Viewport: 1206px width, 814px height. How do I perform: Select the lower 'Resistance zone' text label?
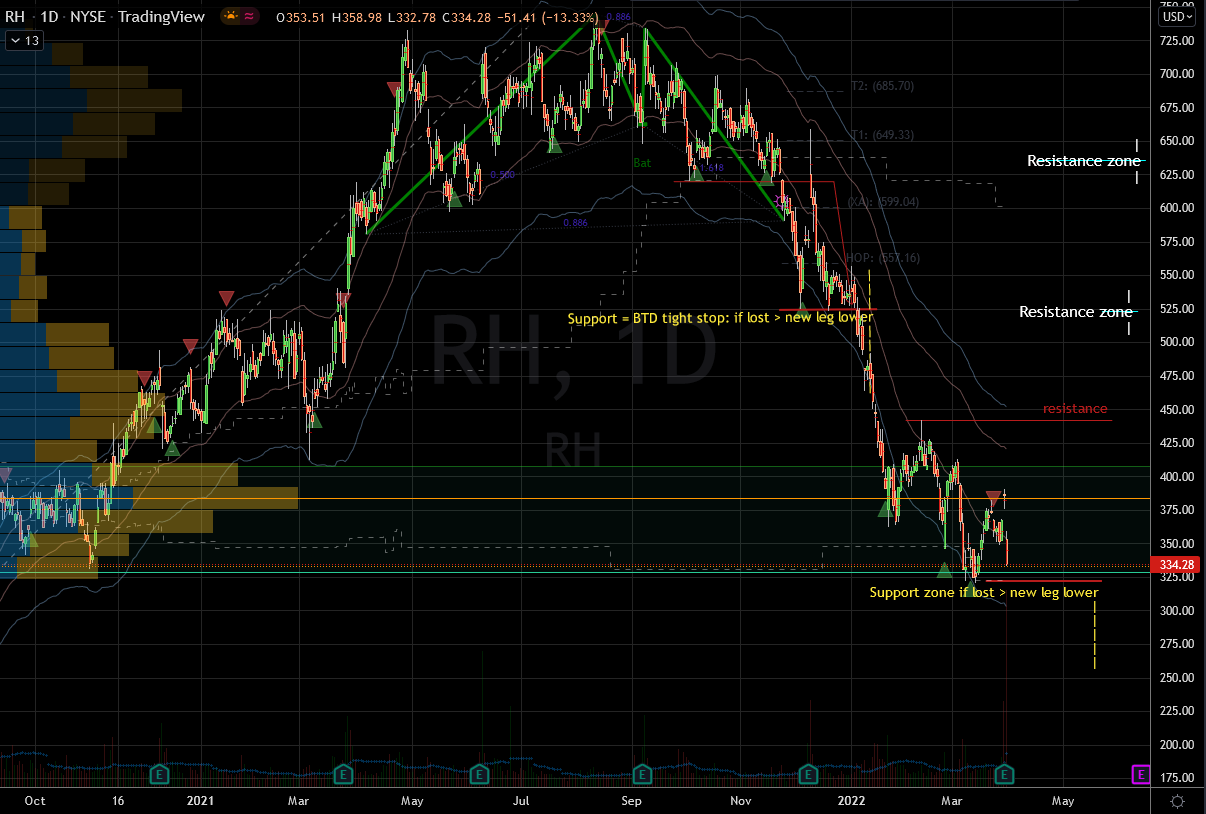click(x=1076, y=312)
